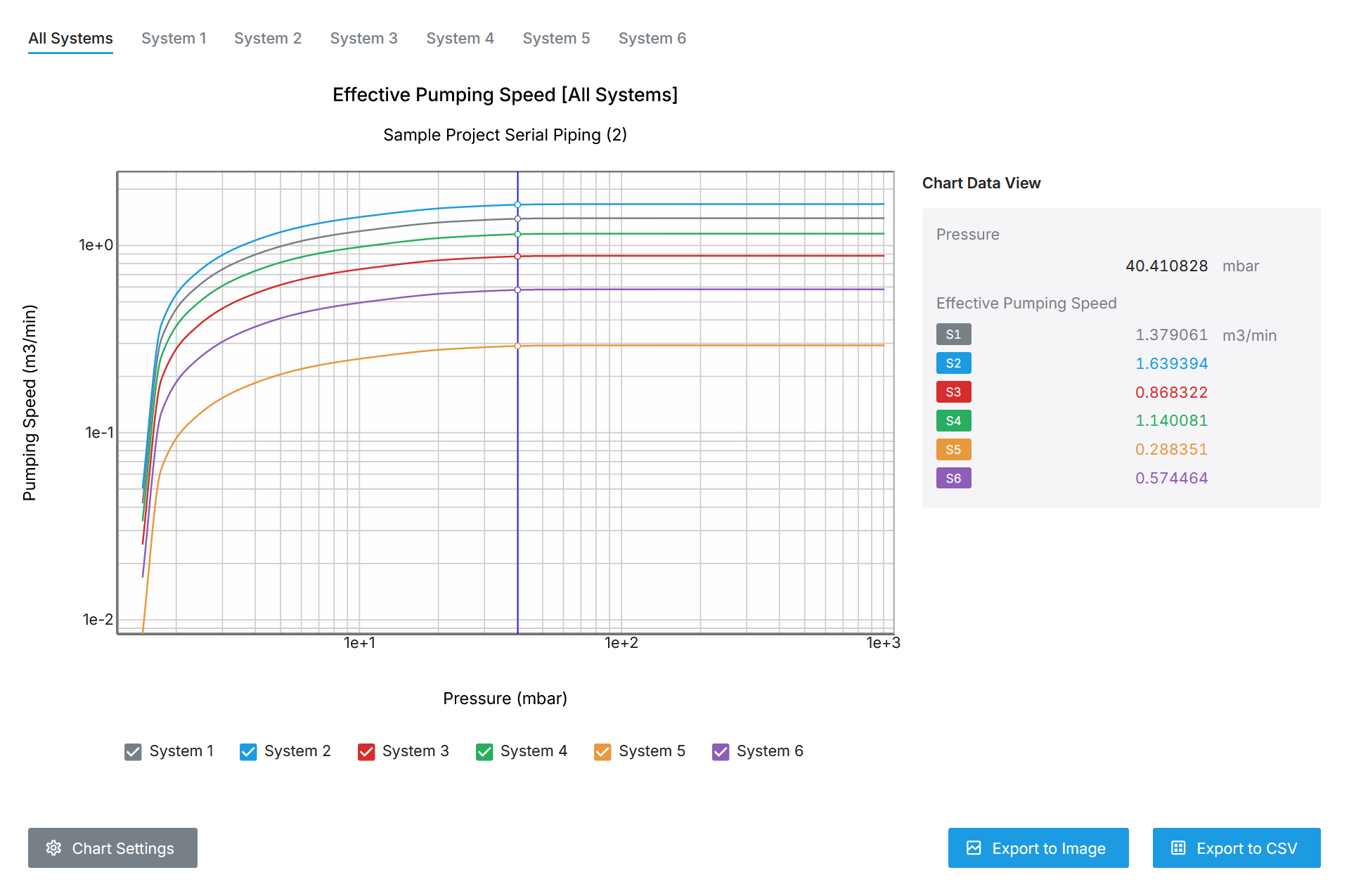
Task: Click the System 3 red marker point
Action: pos(518,257)
